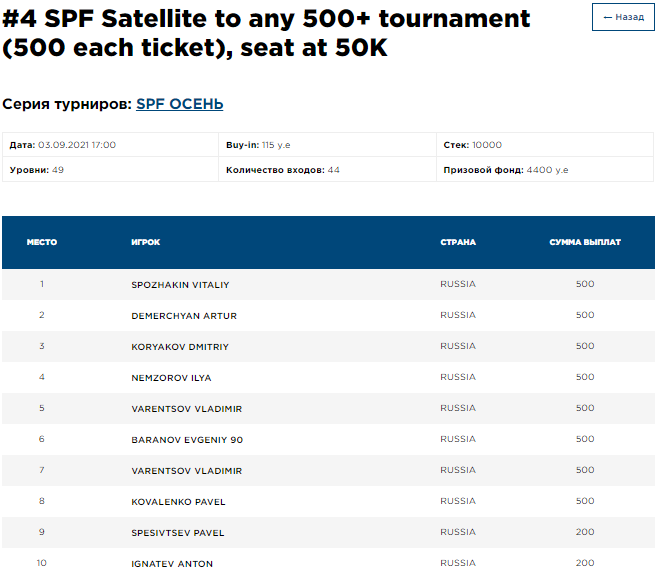Viewport: 655px width, 575px height.
Task: Select player KORYAKOV DMITRIY
Action: click(x=180, y=347)
